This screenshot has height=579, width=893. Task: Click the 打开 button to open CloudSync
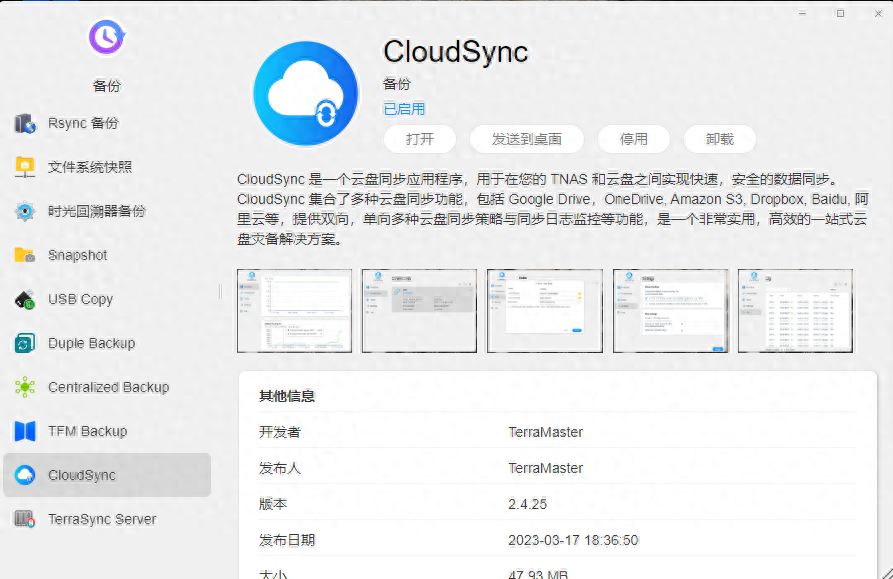(420, 139)
